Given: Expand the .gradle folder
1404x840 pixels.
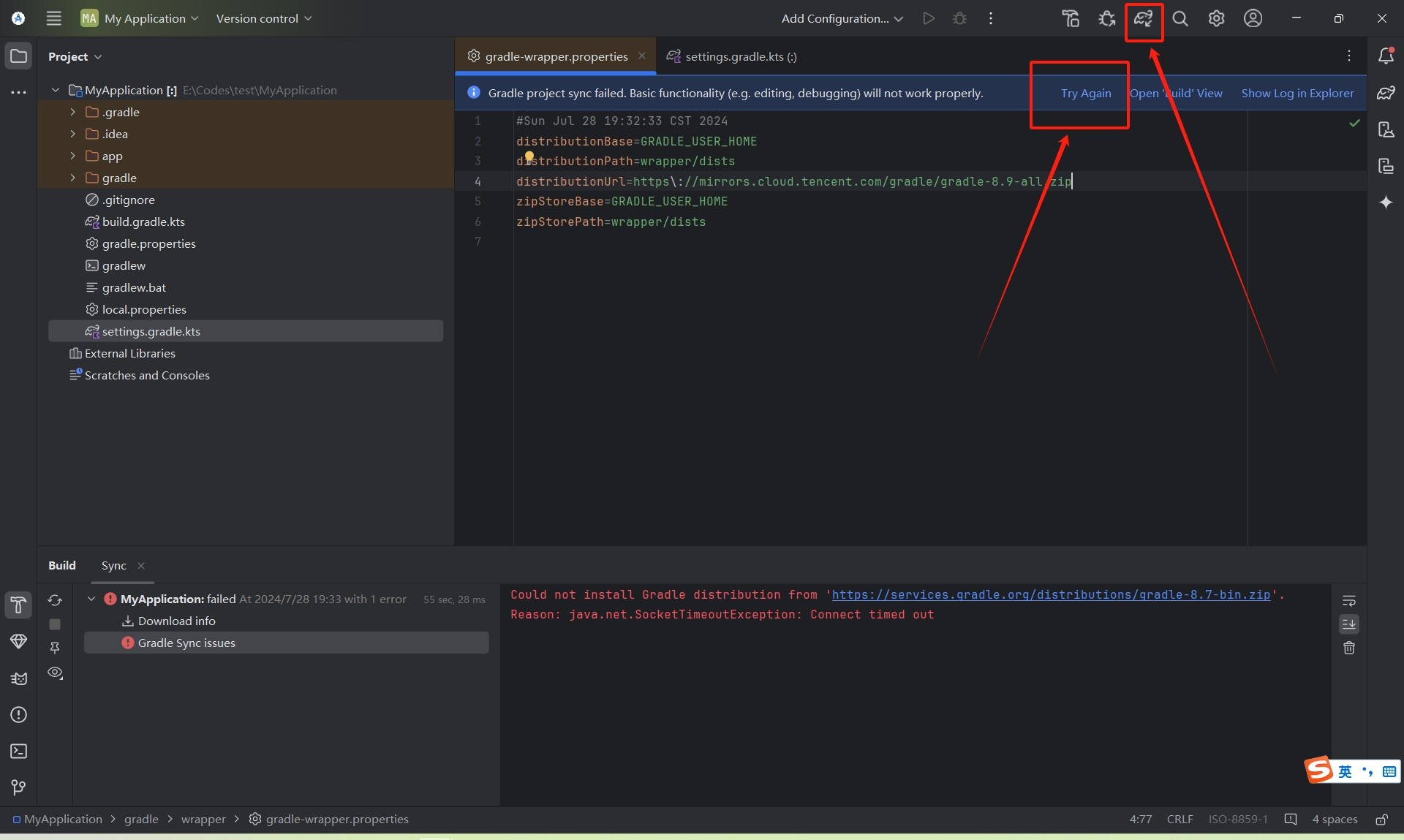Looking at the screenshot, I should pos(72,112).
